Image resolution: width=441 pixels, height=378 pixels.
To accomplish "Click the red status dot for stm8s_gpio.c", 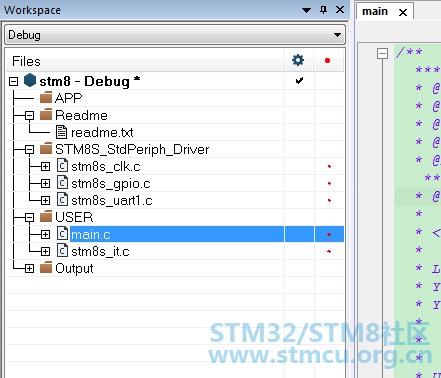I will click(x=329, y=183).
